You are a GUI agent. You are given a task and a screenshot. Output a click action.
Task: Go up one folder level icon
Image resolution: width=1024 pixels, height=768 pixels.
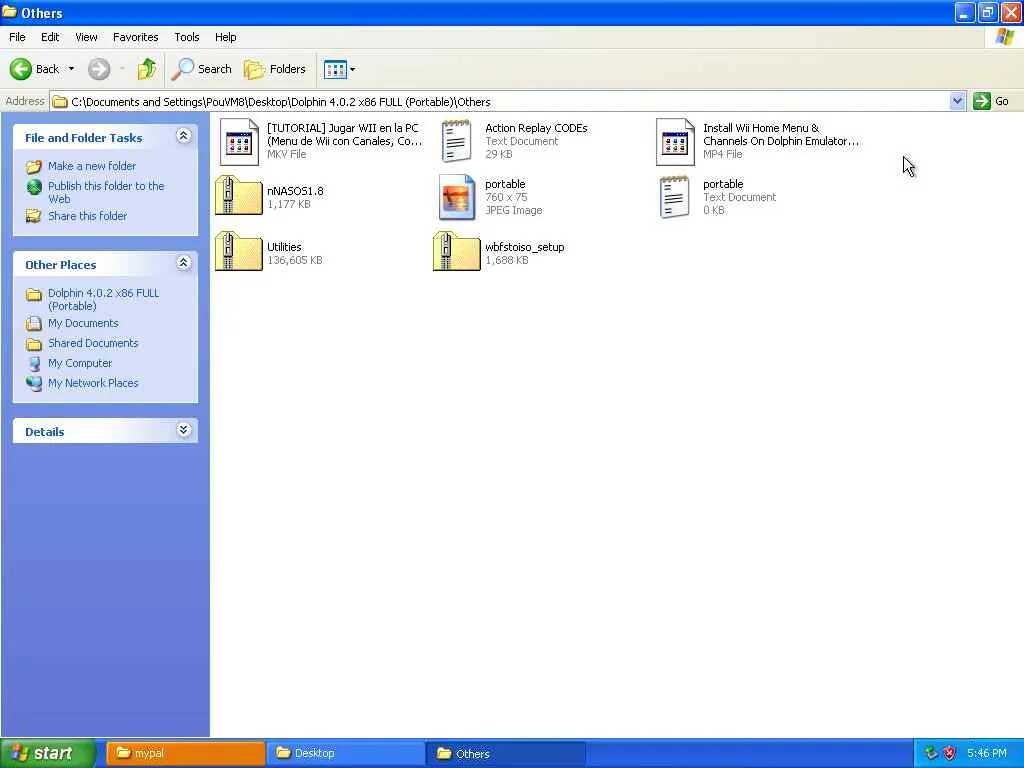(147, 69)
